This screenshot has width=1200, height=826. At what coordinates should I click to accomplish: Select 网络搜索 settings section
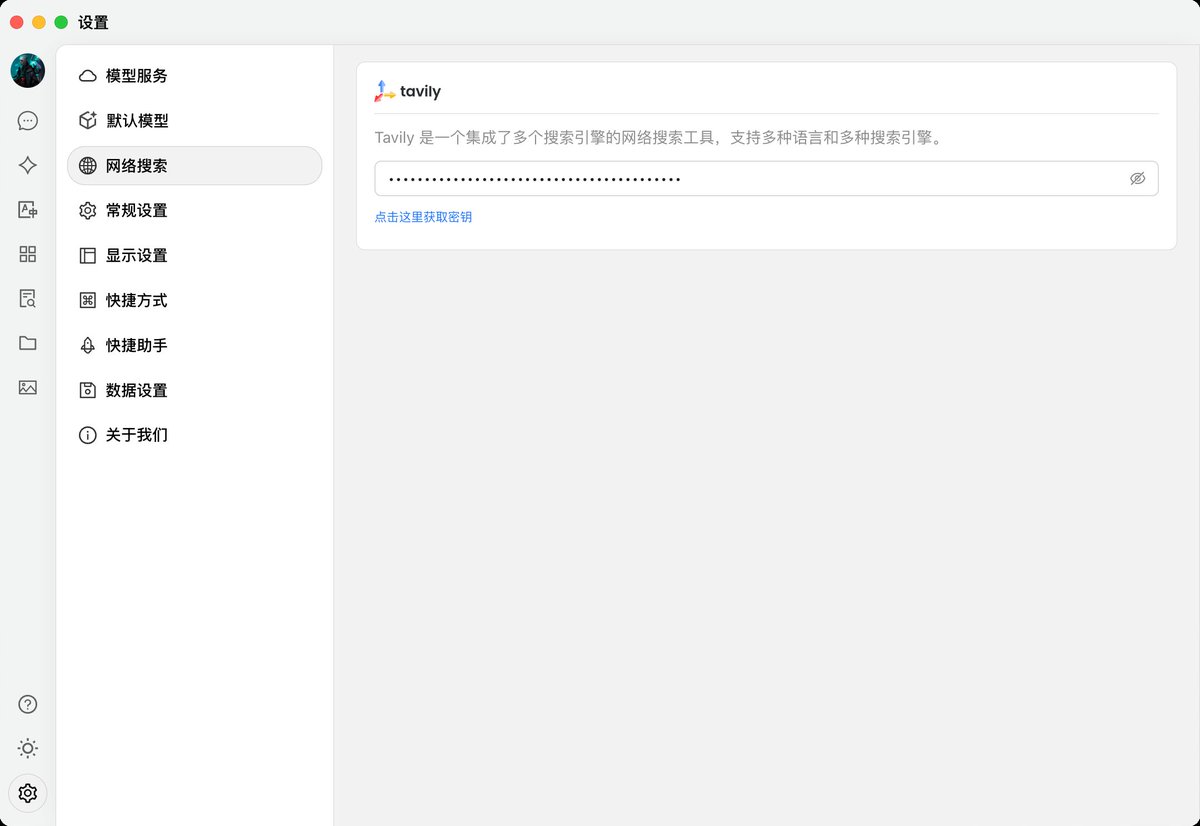click(194, 166)
